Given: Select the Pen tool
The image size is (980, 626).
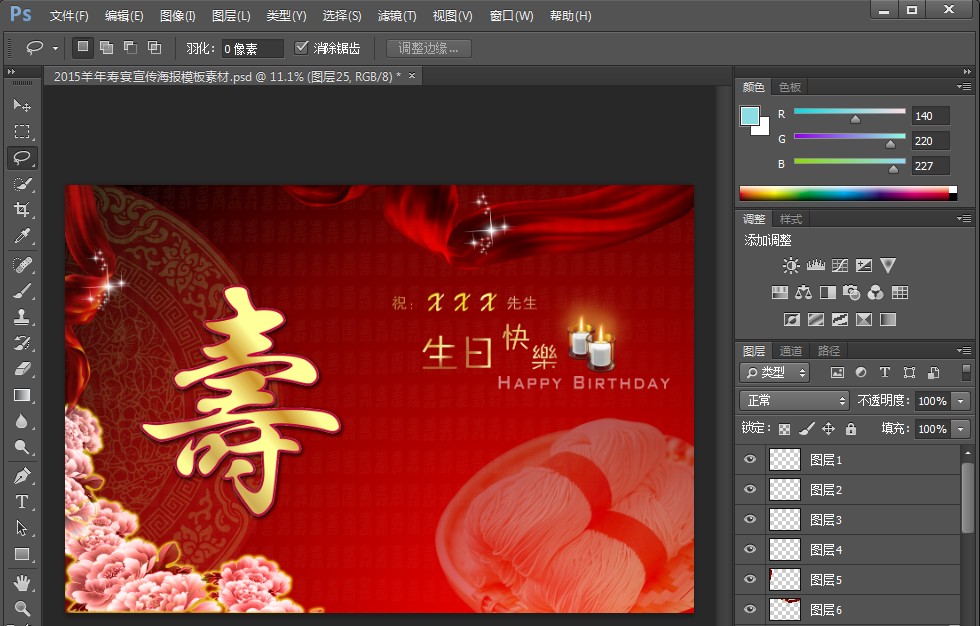Looking at the screenshot, I should 22,476.
